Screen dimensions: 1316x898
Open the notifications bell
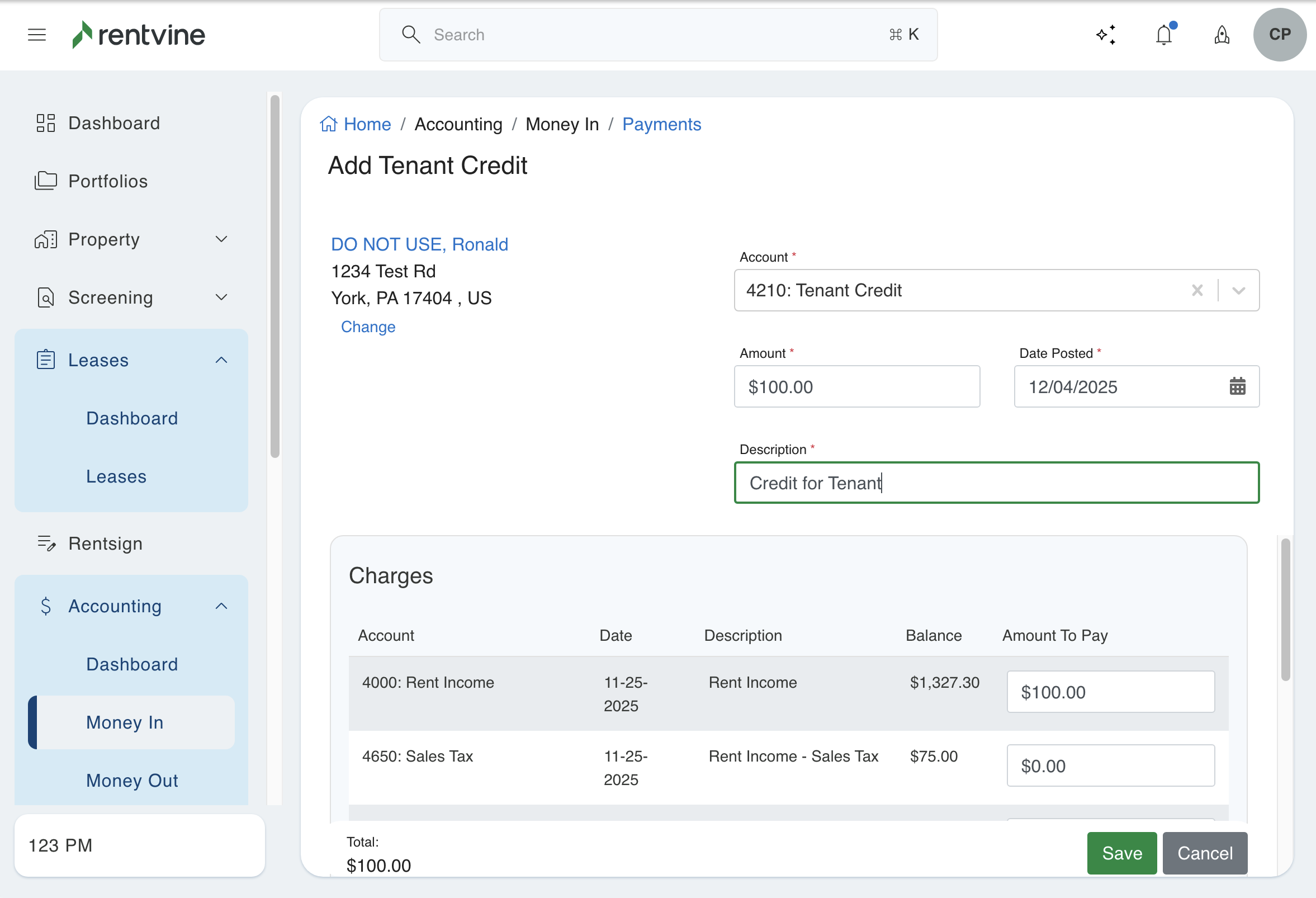1164,35
